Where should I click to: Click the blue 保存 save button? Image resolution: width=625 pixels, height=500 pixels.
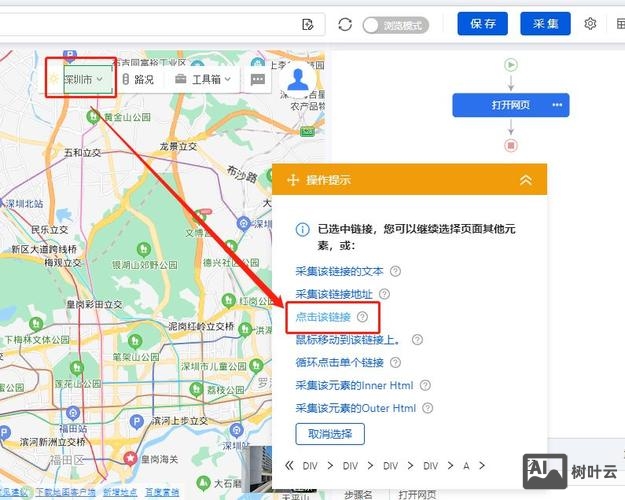pos(482,24)
